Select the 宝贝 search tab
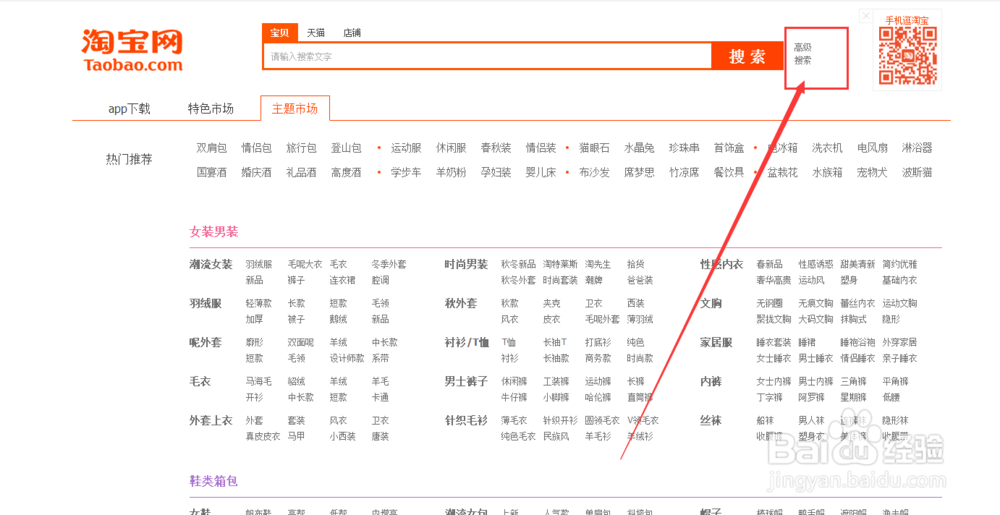This screenshot has height=515, width=1000. (x=279, y=33)
